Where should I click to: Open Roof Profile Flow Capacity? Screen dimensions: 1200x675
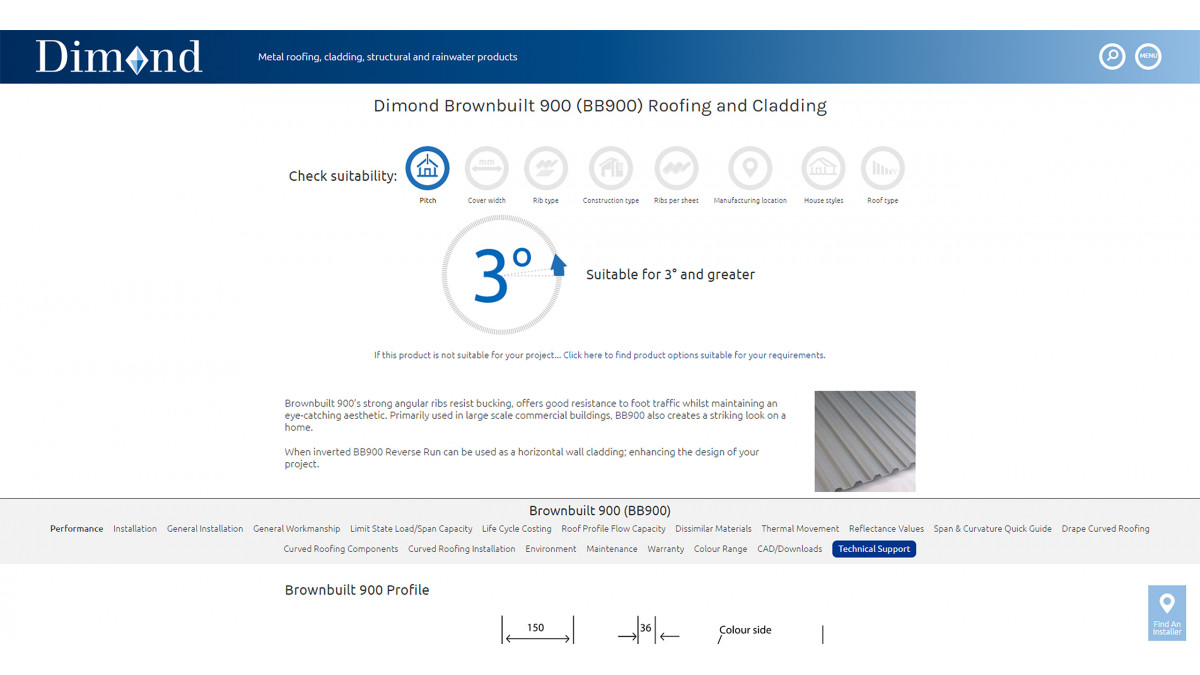(613, 529)
